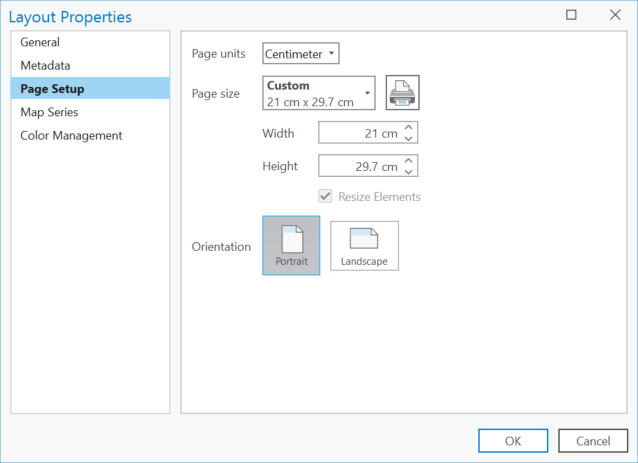Click the Cancel button
The height and width of the screenshot is (463, 638).
click(593, 441)
